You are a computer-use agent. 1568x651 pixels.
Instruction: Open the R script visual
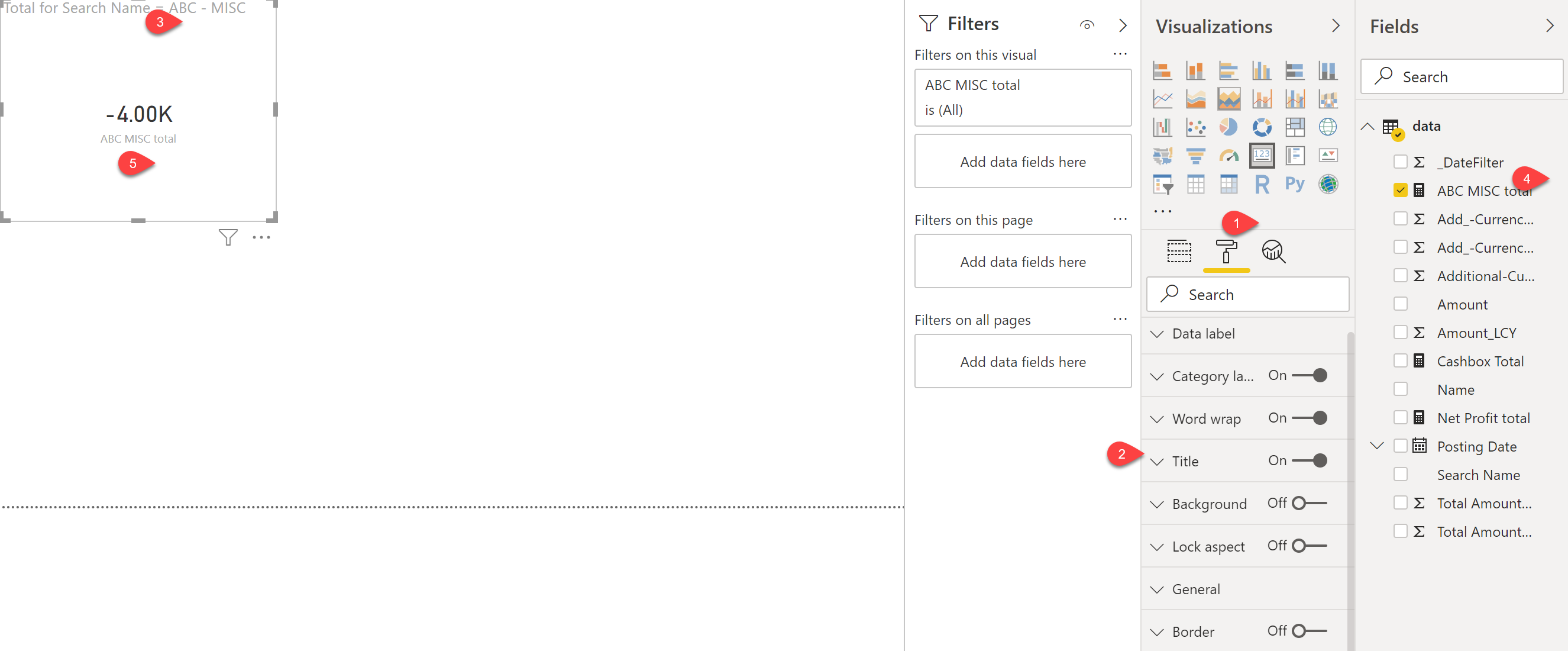click(x=1262, y=184)
